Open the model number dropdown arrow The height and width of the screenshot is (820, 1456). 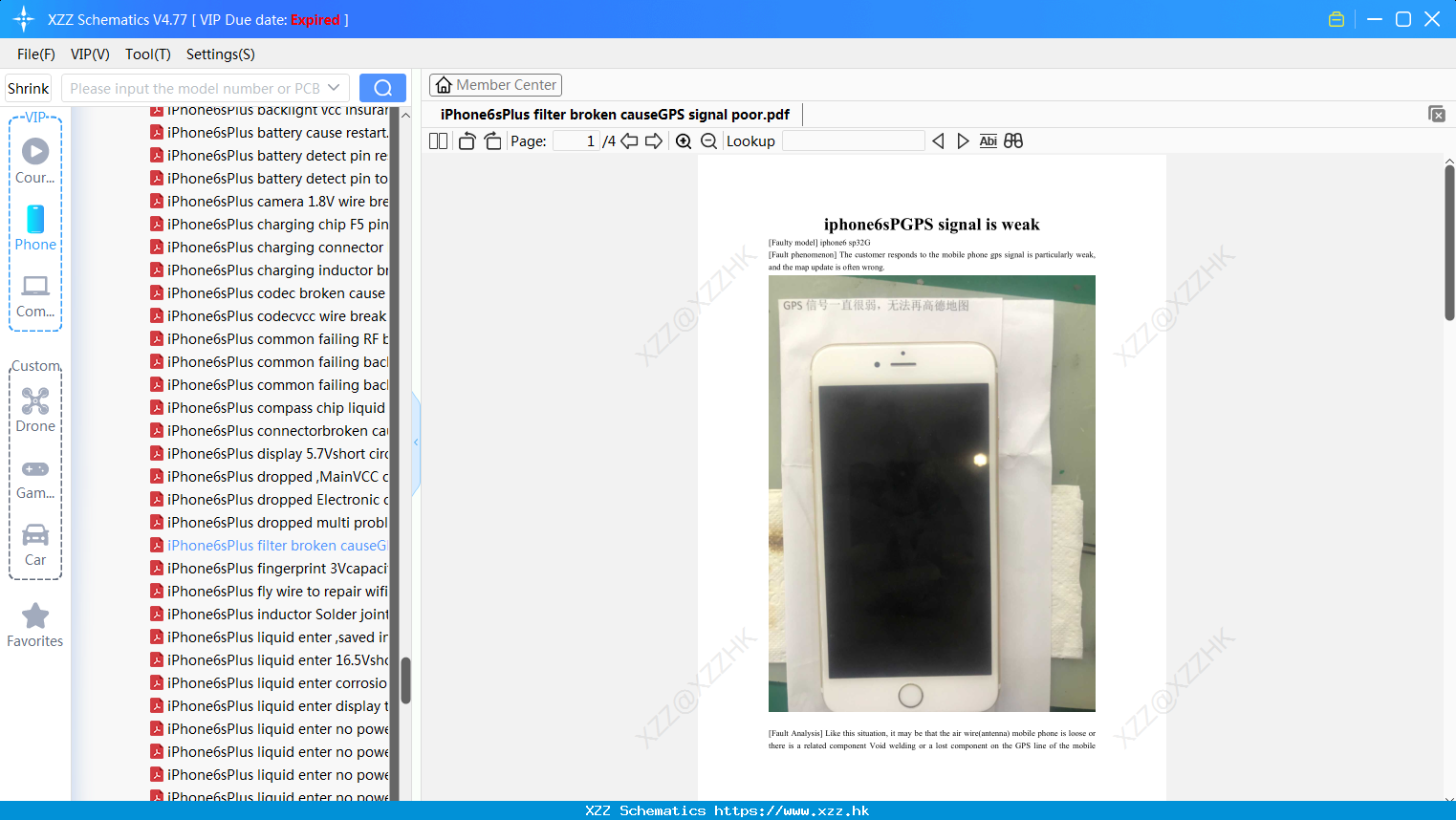pos(334,88)
